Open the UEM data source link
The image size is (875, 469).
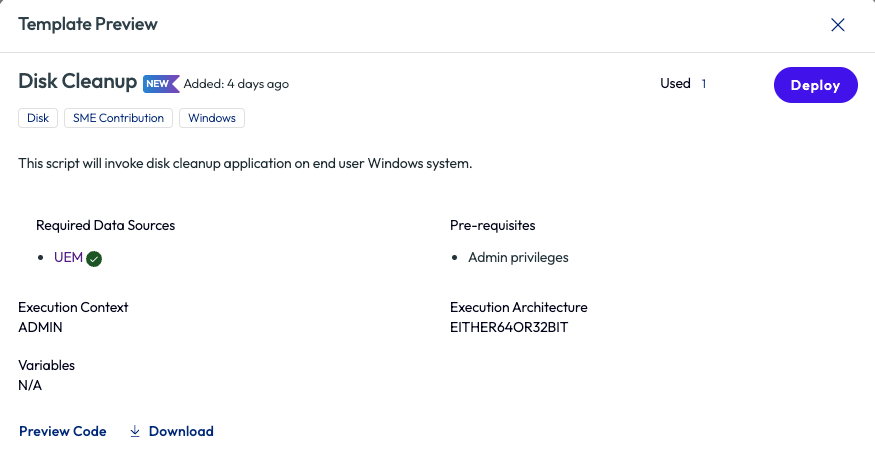coord(68,257)
